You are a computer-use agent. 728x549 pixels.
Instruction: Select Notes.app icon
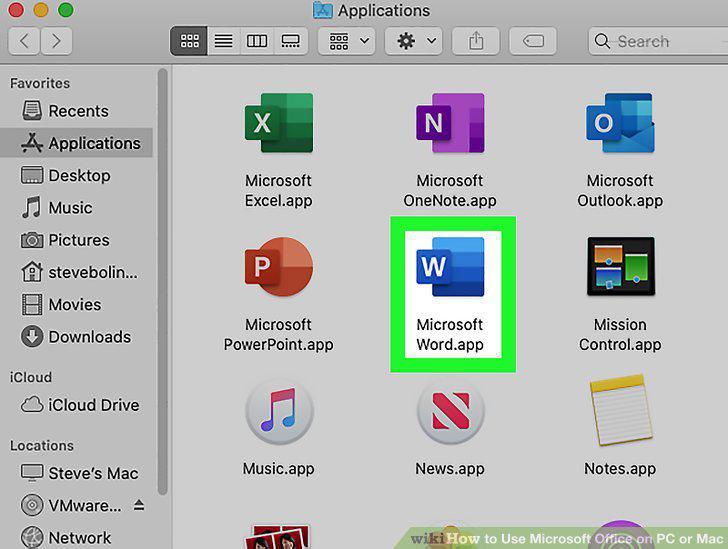pos(621,410)
